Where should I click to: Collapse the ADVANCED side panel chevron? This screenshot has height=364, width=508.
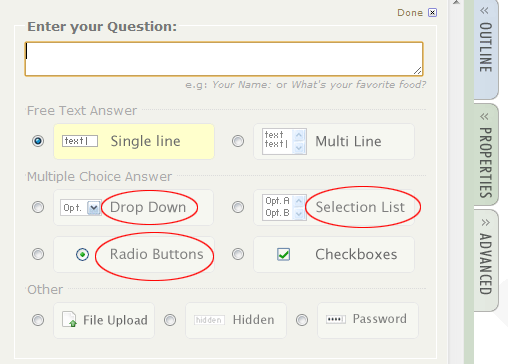[x=485, y=222]
